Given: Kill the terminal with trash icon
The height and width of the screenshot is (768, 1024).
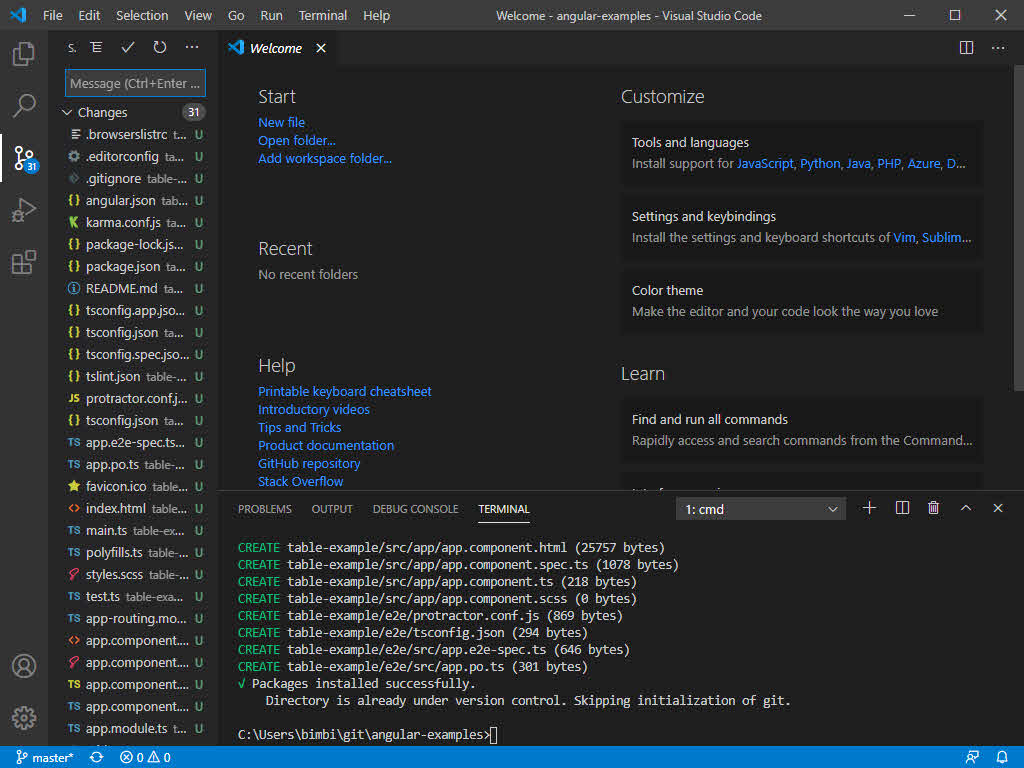Looking at the screenshot, I should [933, 508].
